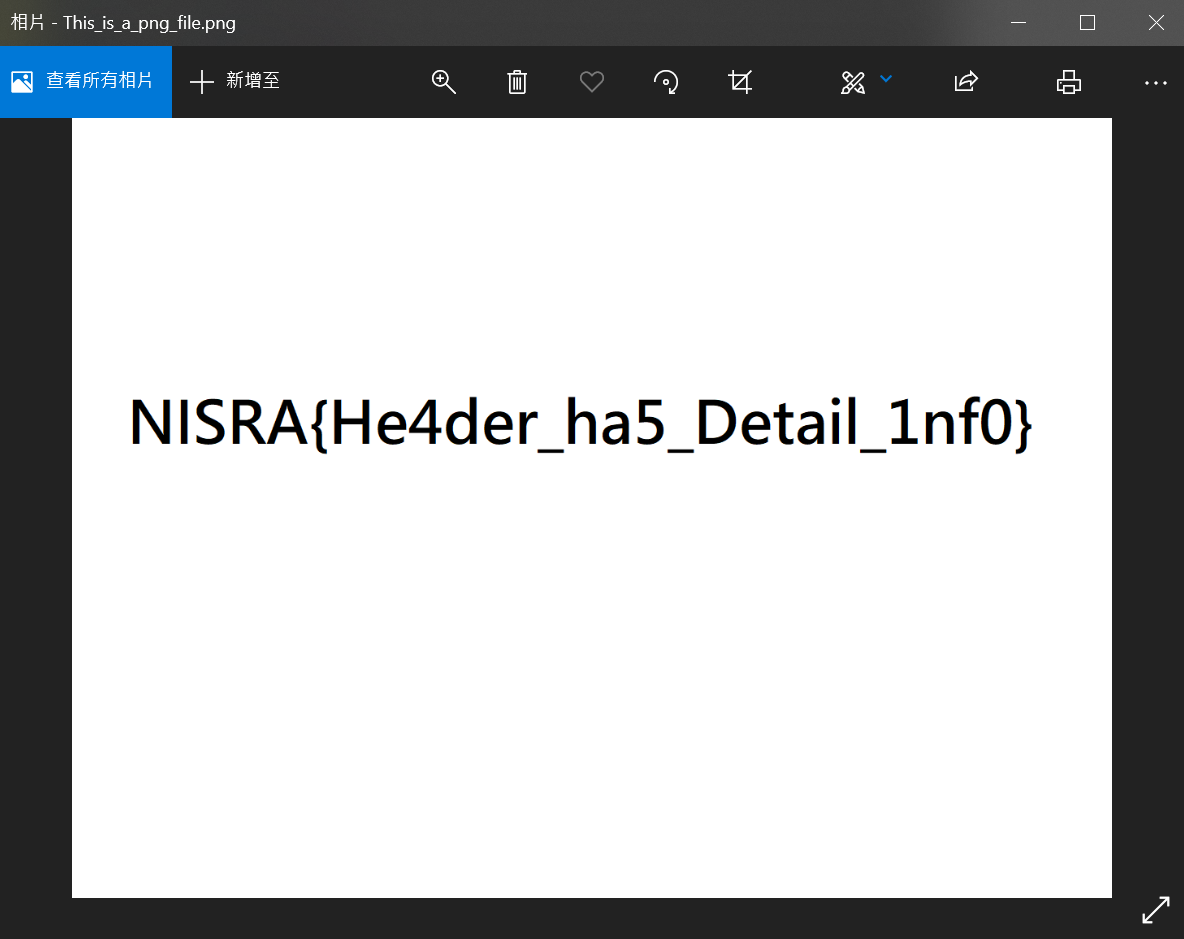The image size is (1184, 939).
Task: Delete the photo with trash icon
Action: click(517, 82)
